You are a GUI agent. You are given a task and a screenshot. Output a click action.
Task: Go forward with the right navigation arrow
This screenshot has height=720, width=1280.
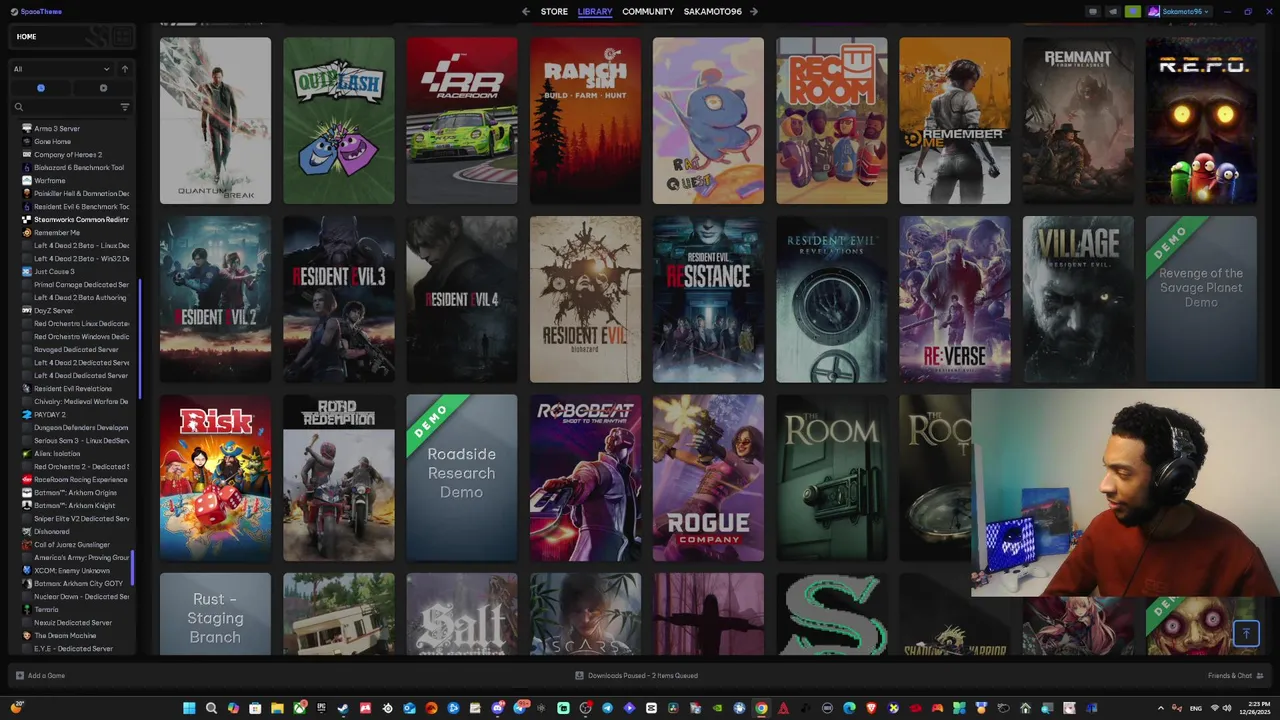(754, 12)
